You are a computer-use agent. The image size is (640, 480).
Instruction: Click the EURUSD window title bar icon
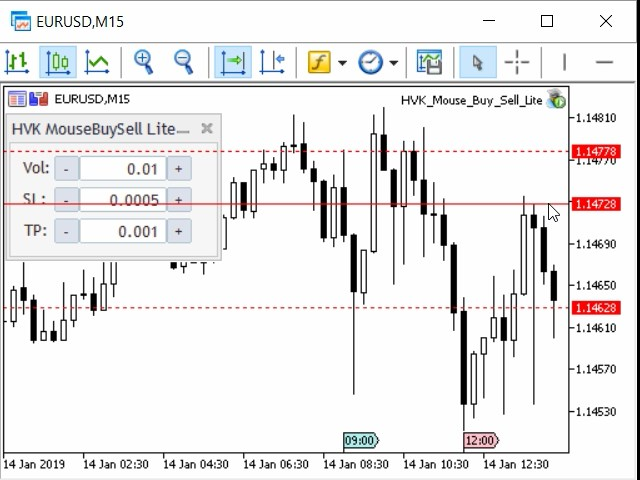tap(20, 21)
